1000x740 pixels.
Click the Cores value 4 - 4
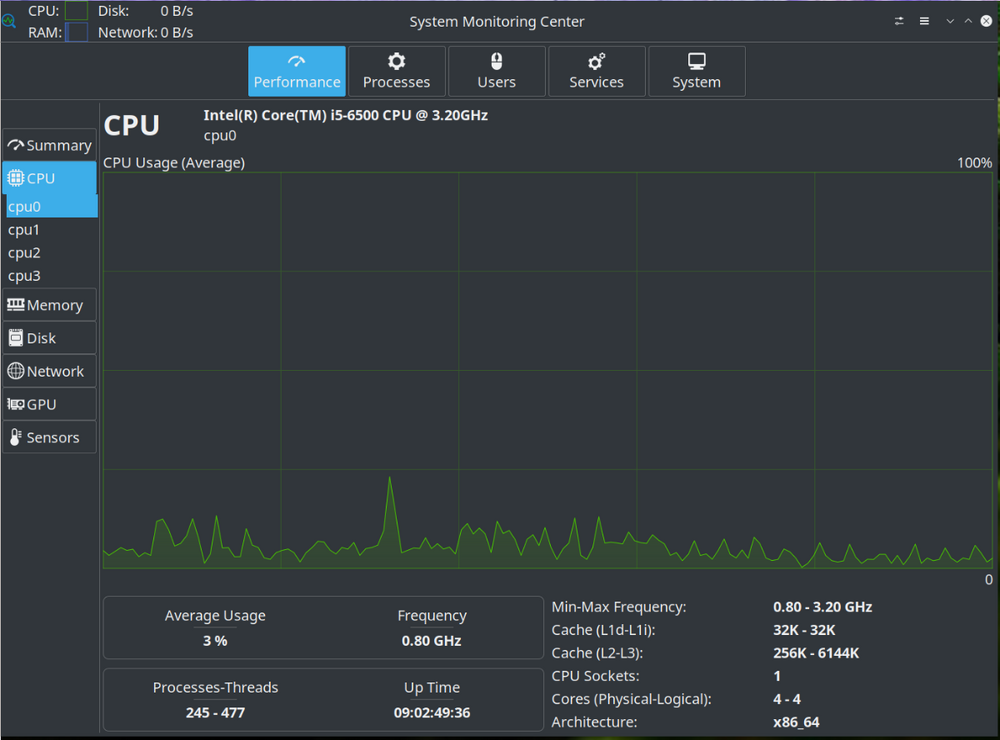(x=787, y=699)
